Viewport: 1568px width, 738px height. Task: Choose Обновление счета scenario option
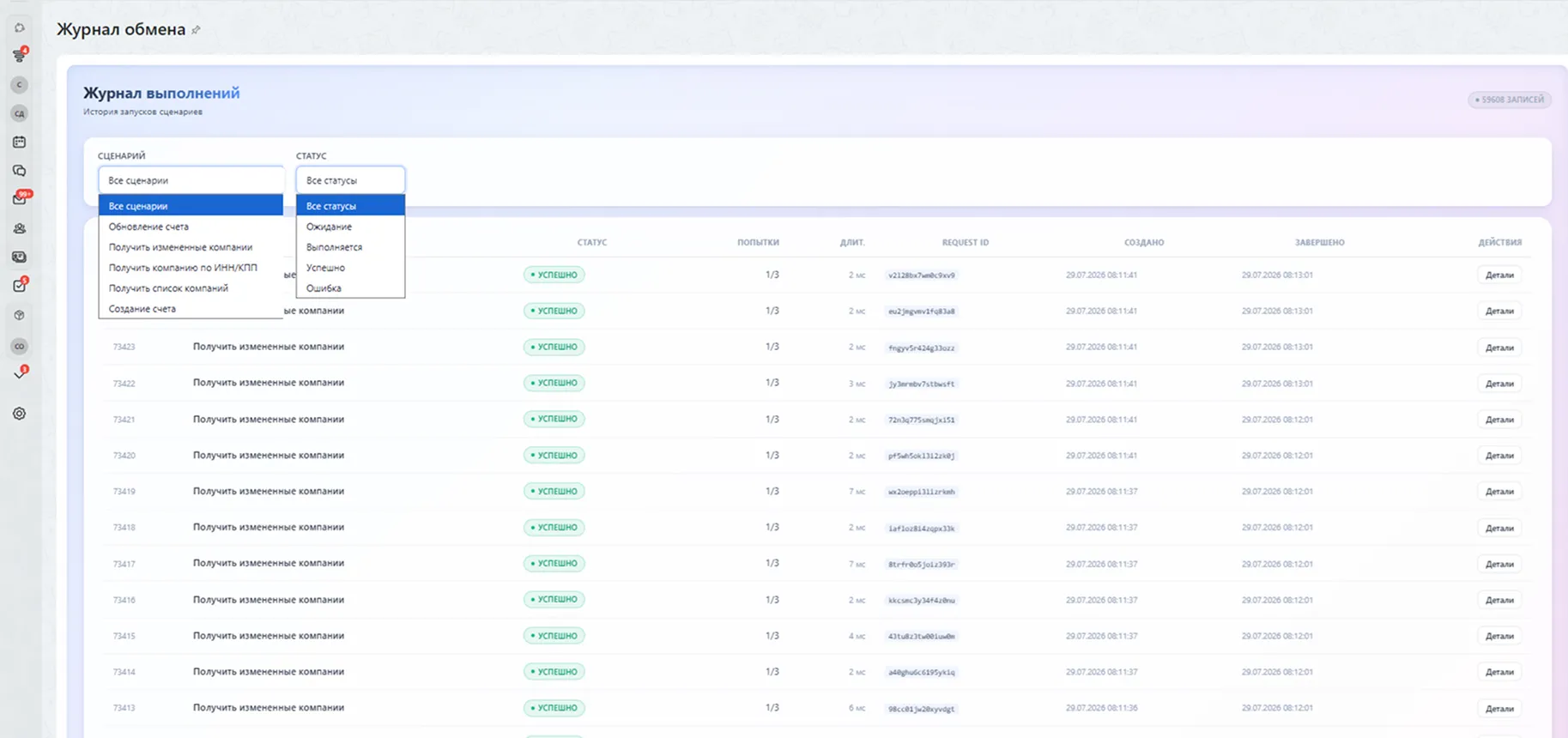coord(191,227)
